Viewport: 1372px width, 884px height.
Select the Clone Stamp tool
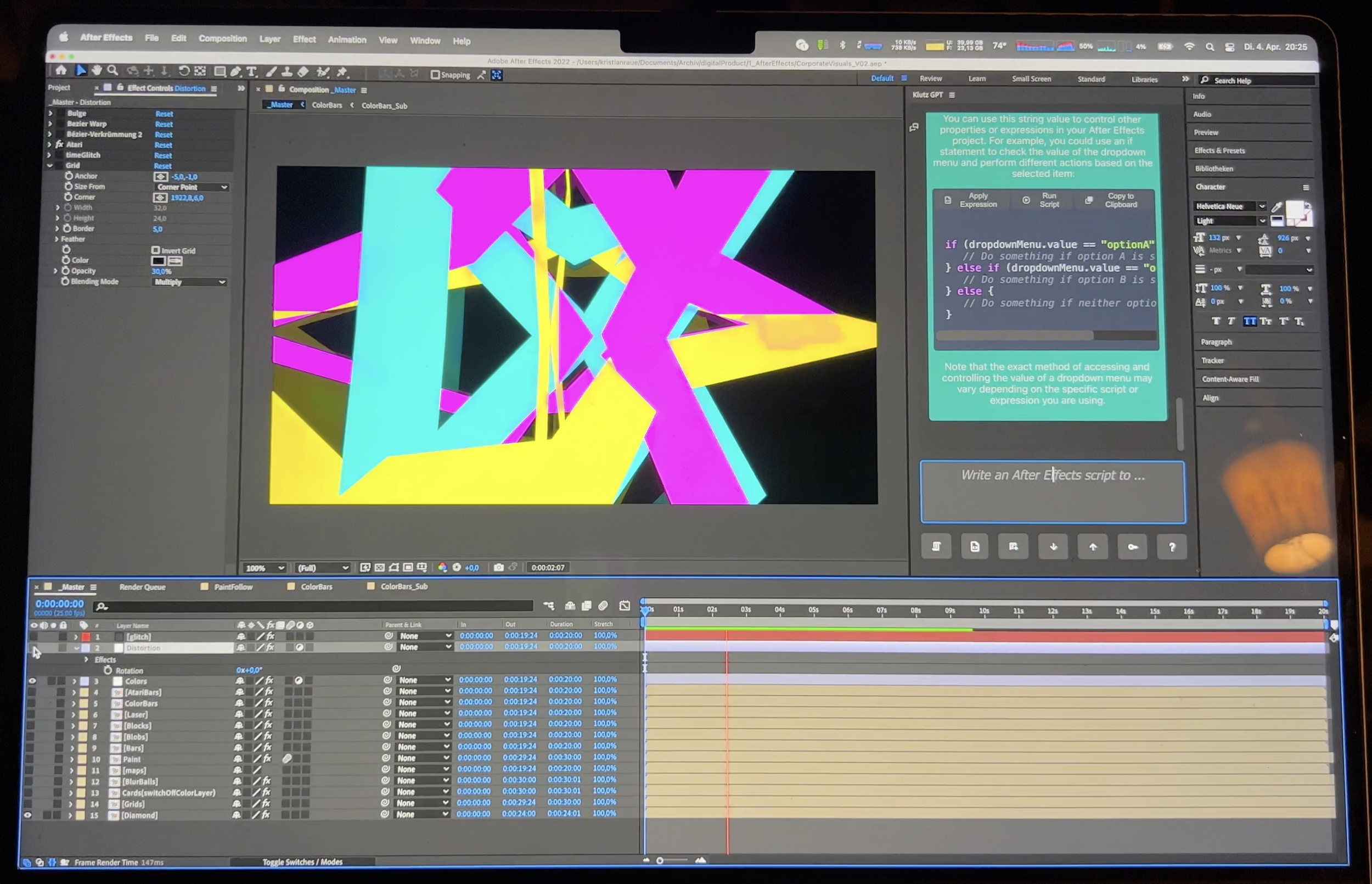click(287, 72)
